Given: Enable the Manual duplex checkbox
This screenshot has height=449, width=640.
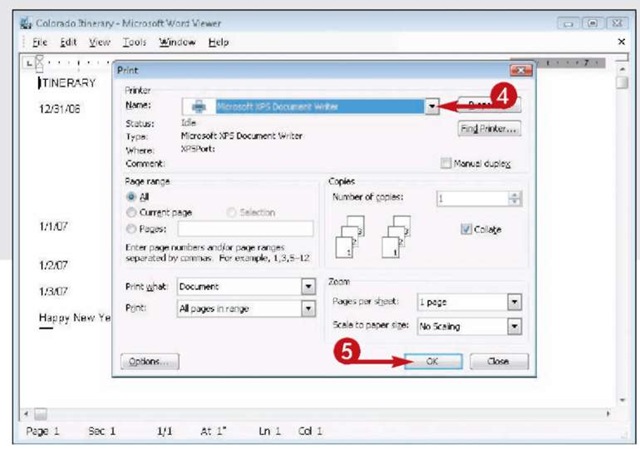Looking at the screenshot, I should (x=446, y=163).
